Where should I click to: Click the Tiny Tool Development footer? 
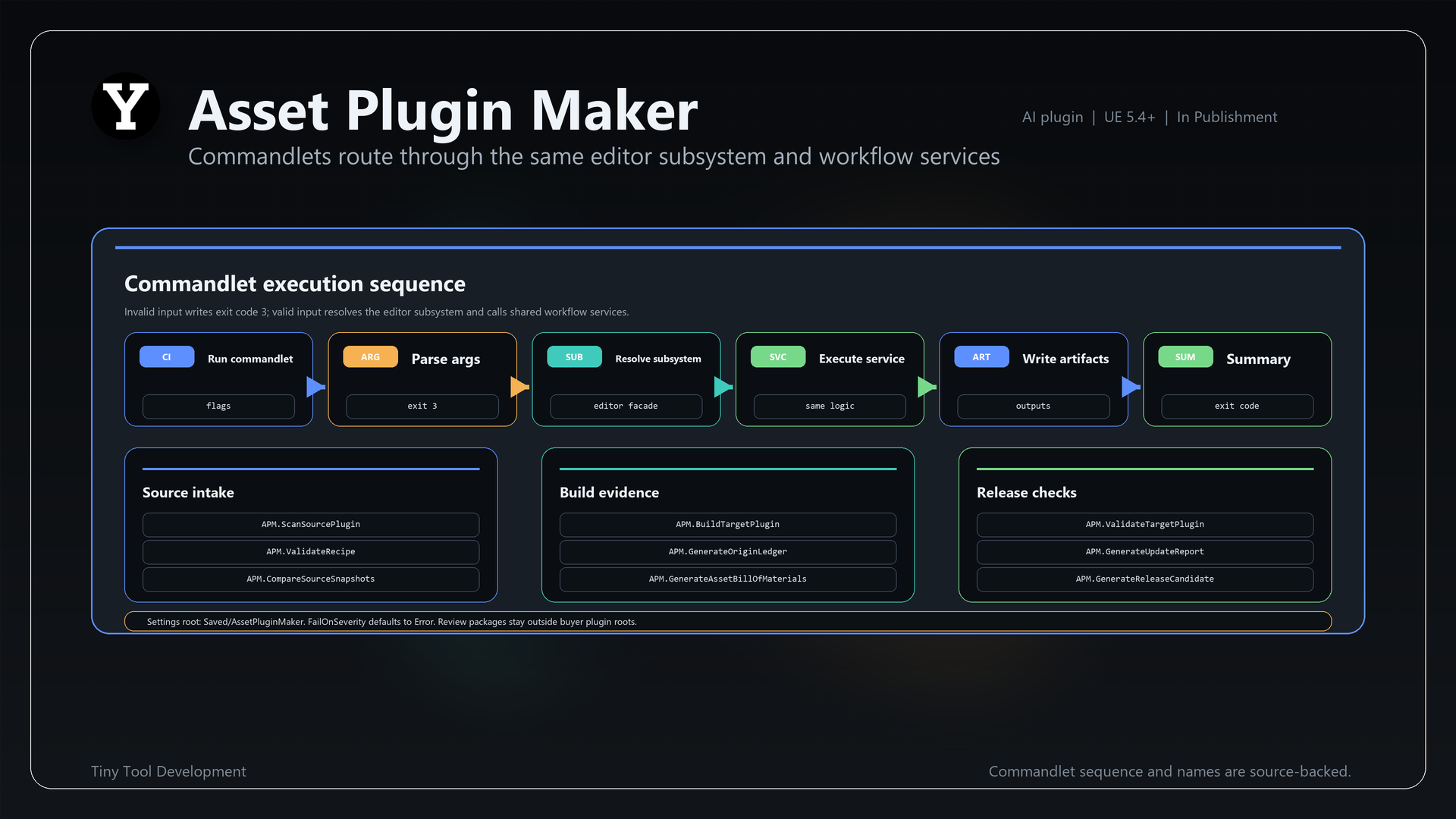168,771
